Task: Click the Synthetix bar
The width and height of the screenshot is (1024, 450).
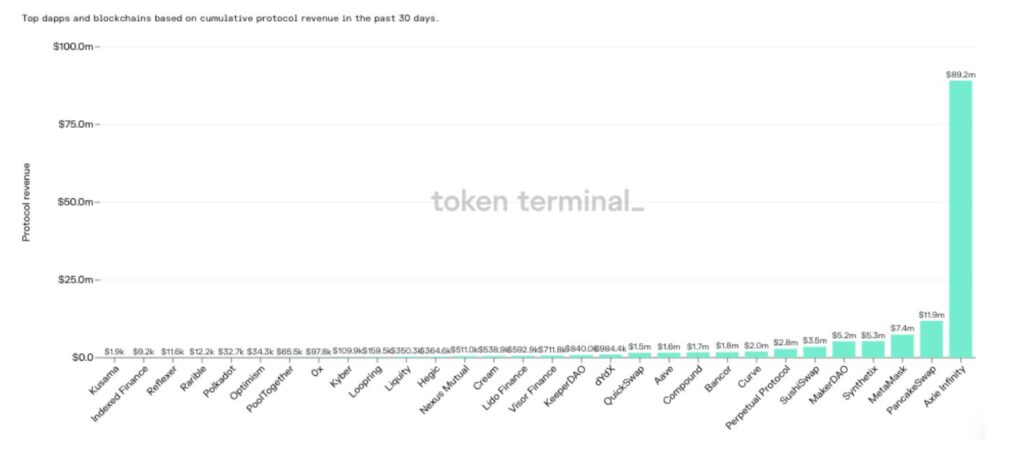Action: 873,349
